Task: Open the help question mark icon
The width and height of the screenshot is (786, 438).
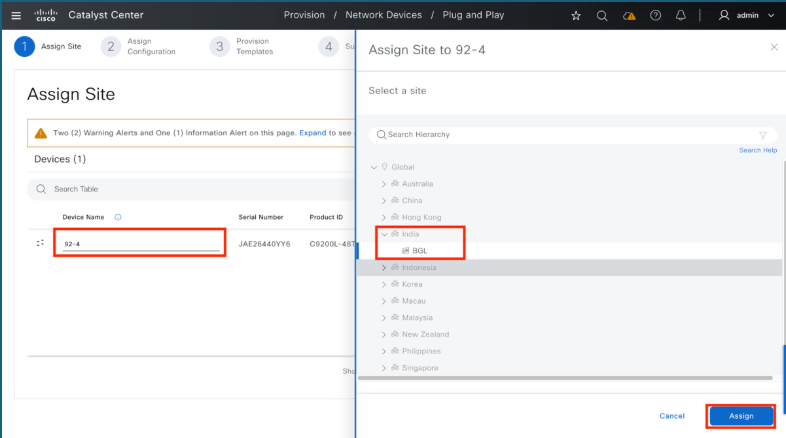Action: [x=655, y=16]
